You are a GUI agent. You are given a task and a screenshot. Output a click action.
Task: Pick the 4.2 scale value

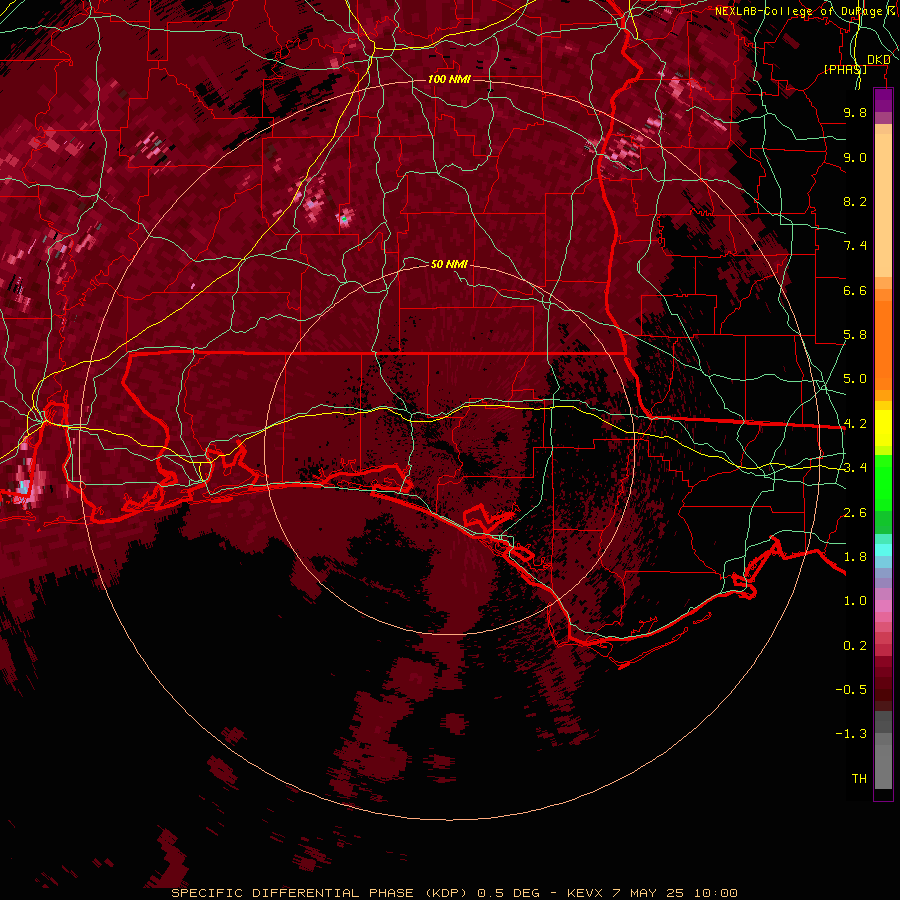pos(855,424)
